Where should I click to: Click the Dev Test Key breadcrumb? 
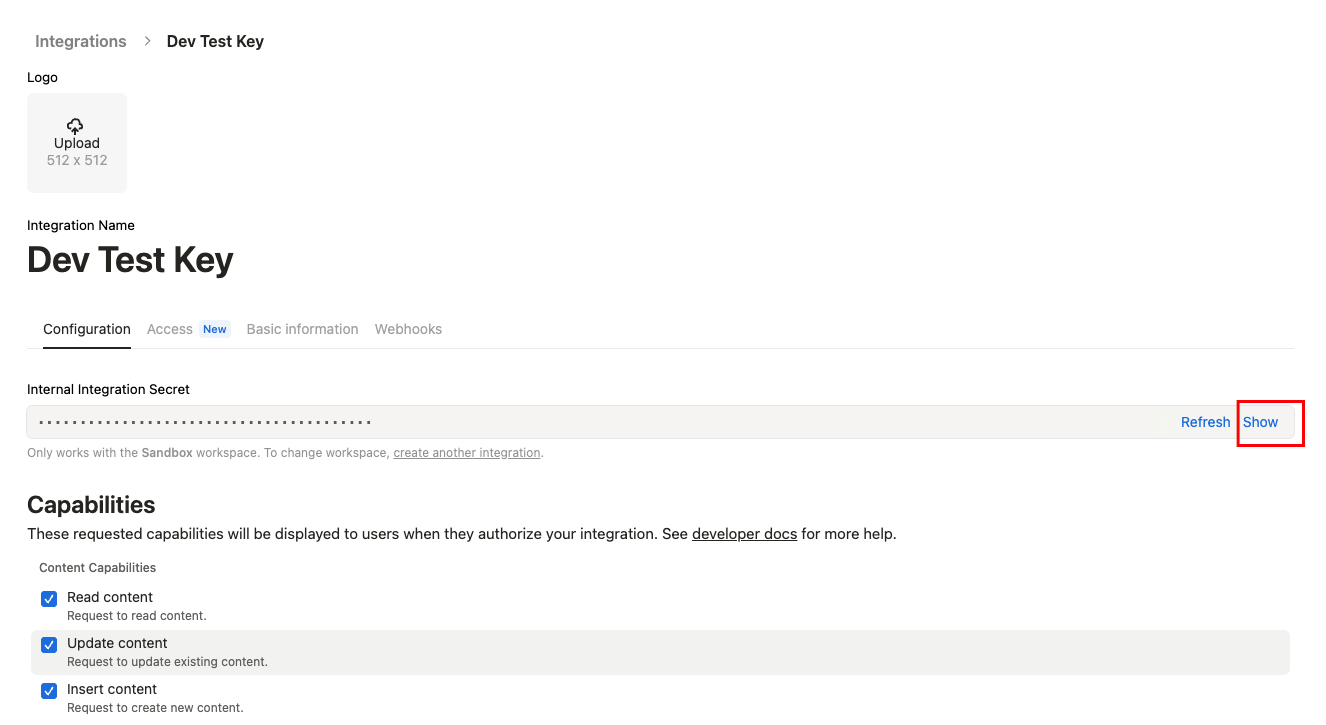pyautogui.click(x=215, y=41)
